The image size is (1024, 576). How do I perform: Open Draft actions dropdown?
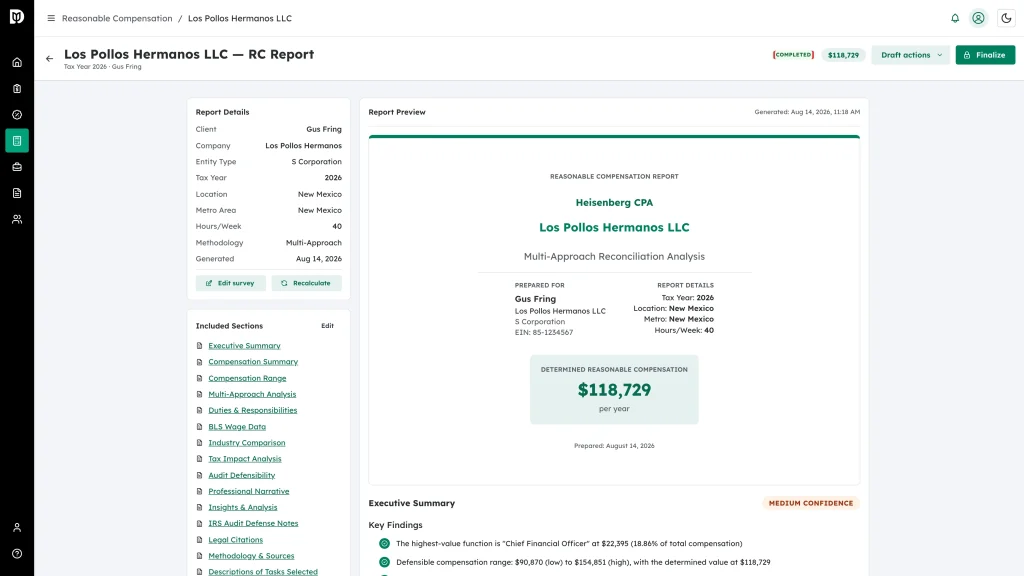click(x=910, y=55)
